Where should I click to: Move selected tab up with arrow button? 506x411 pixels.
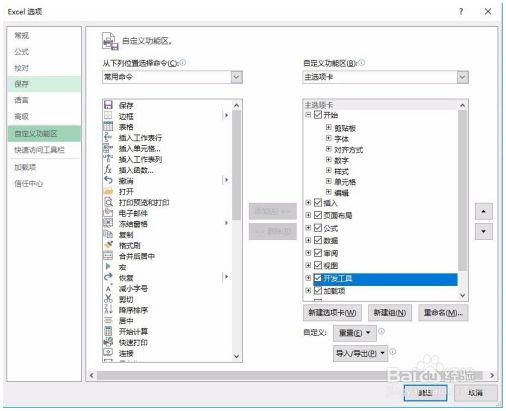click(484, 211)
